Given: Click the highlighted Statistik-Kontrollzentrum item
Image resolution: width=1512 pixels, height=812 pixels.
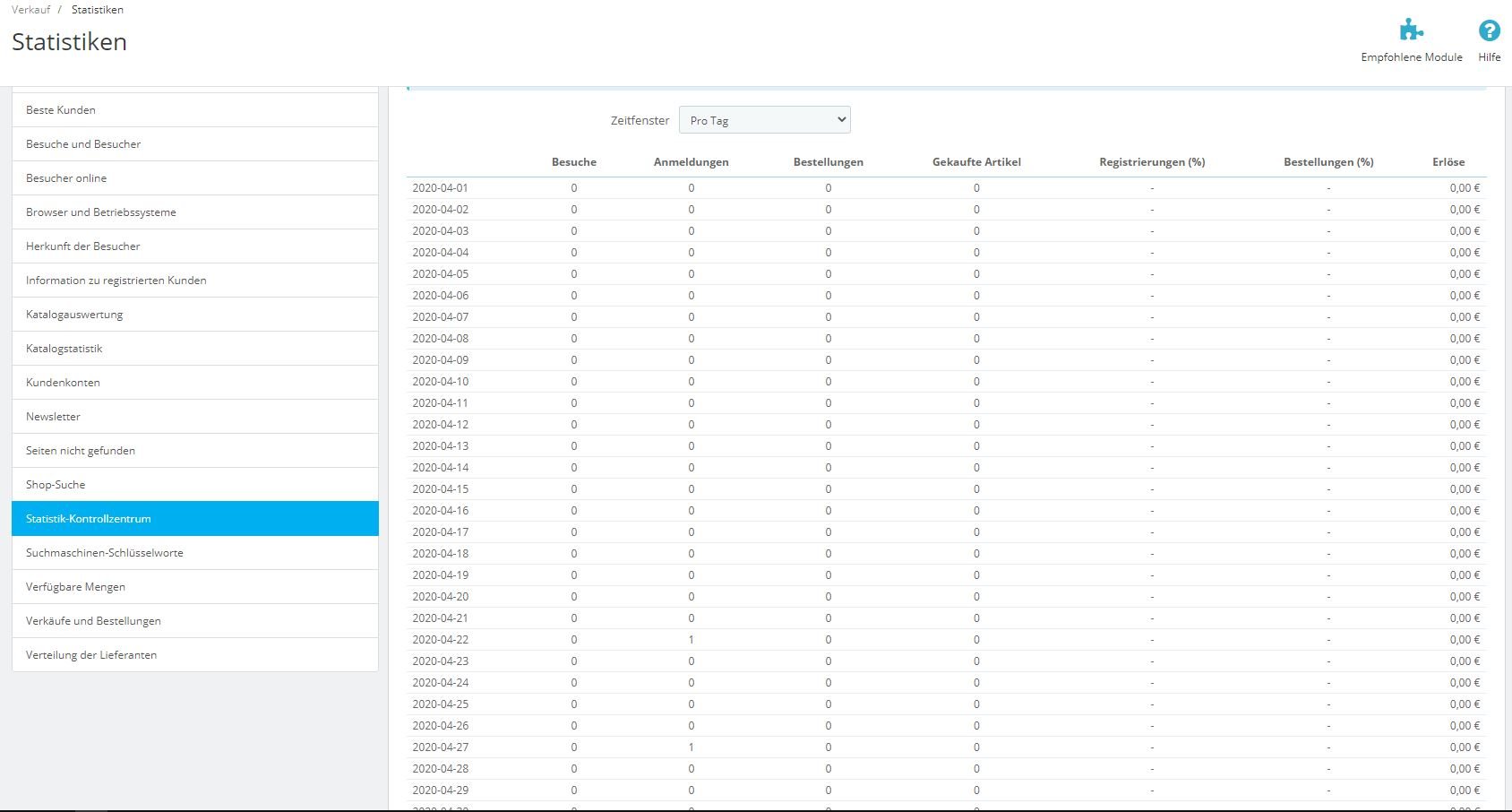Looking at the screenshot, I should click(x=195, y=519).
